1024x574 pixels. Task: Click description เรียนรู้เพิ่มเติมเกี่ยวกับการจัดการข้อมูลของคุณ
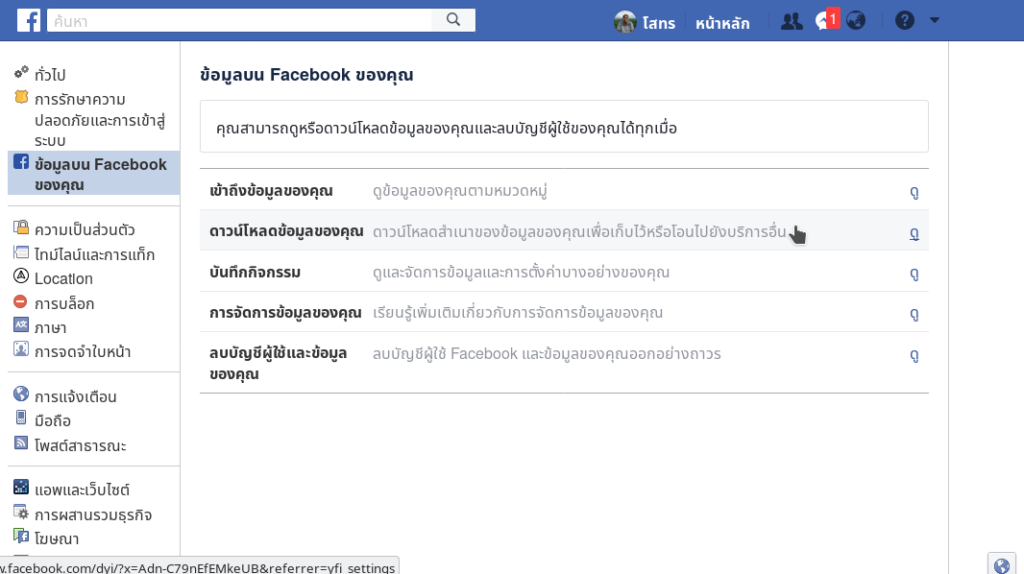[x=518, y=313]
